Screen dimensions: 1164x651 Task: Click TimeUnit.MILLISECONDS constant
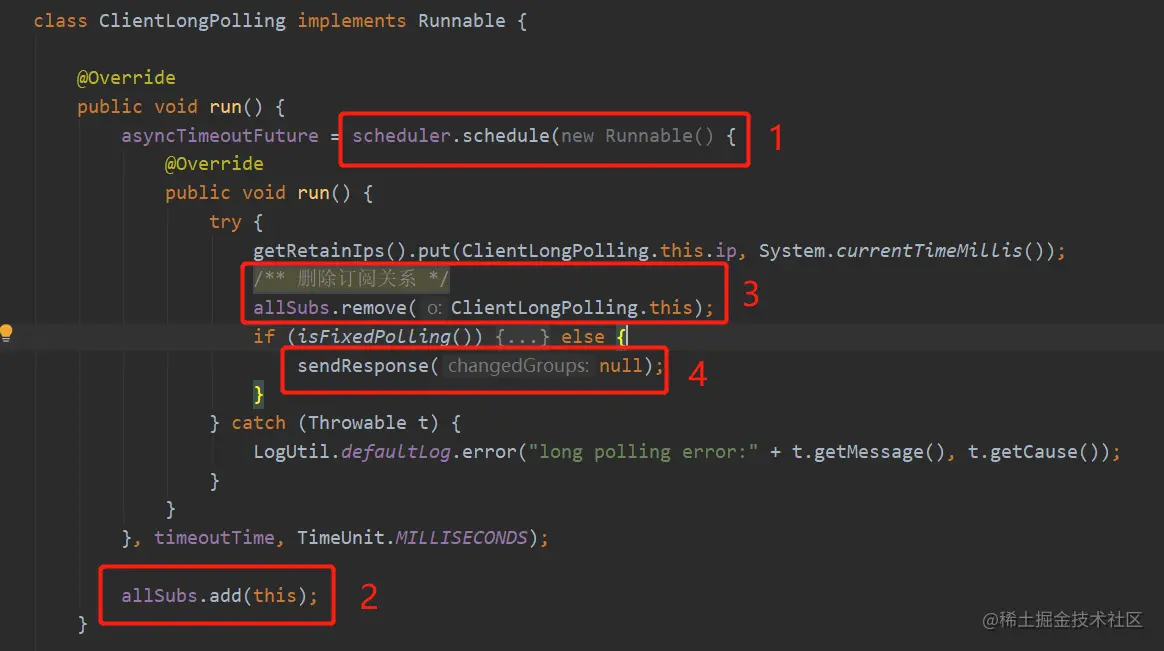coord(412,538)
